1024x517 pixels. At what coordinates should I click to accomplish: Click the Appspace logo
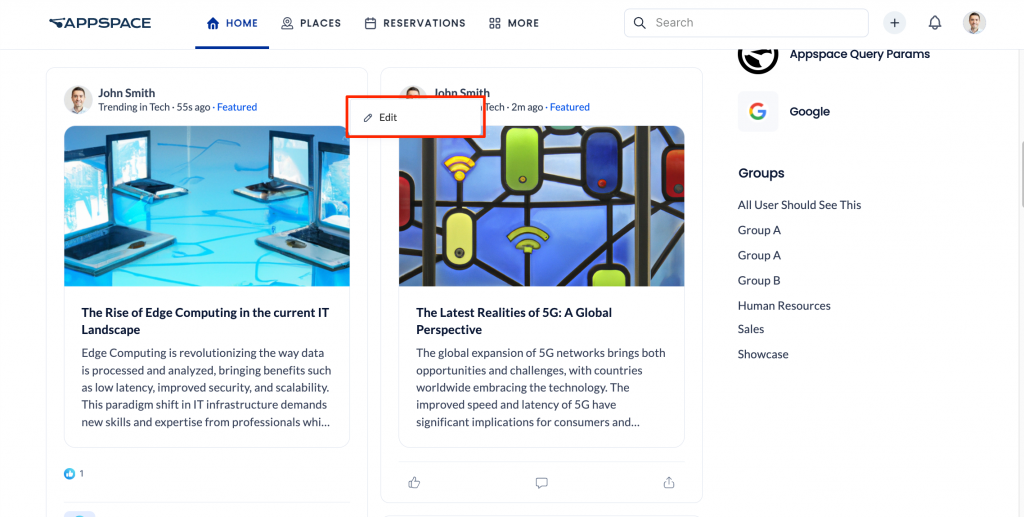pos(100,23)
